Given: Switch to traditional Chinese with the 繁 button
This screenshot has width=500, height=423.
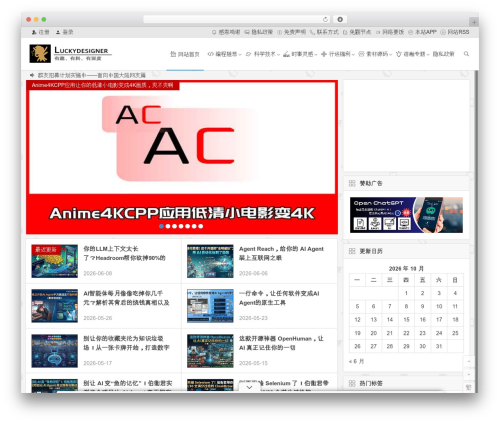Looking at the screenshot, I should [468, 387].
